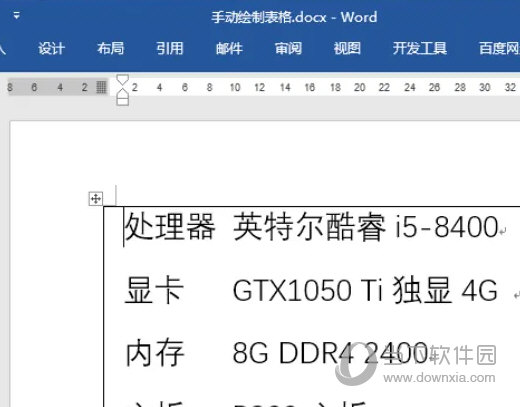Viewport: 520px width, 407px height.
Task: Select the first line indent ruler marker
Action: 122,79
